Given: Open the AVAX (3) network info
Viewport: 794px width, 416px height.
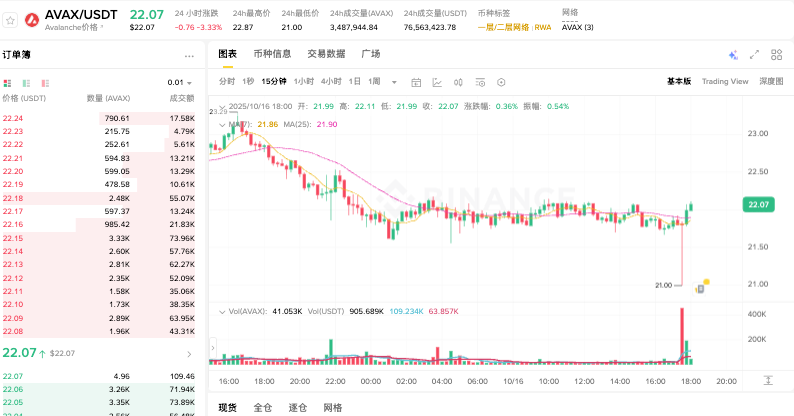Looking at the screenshot, I should coord(577,27).
